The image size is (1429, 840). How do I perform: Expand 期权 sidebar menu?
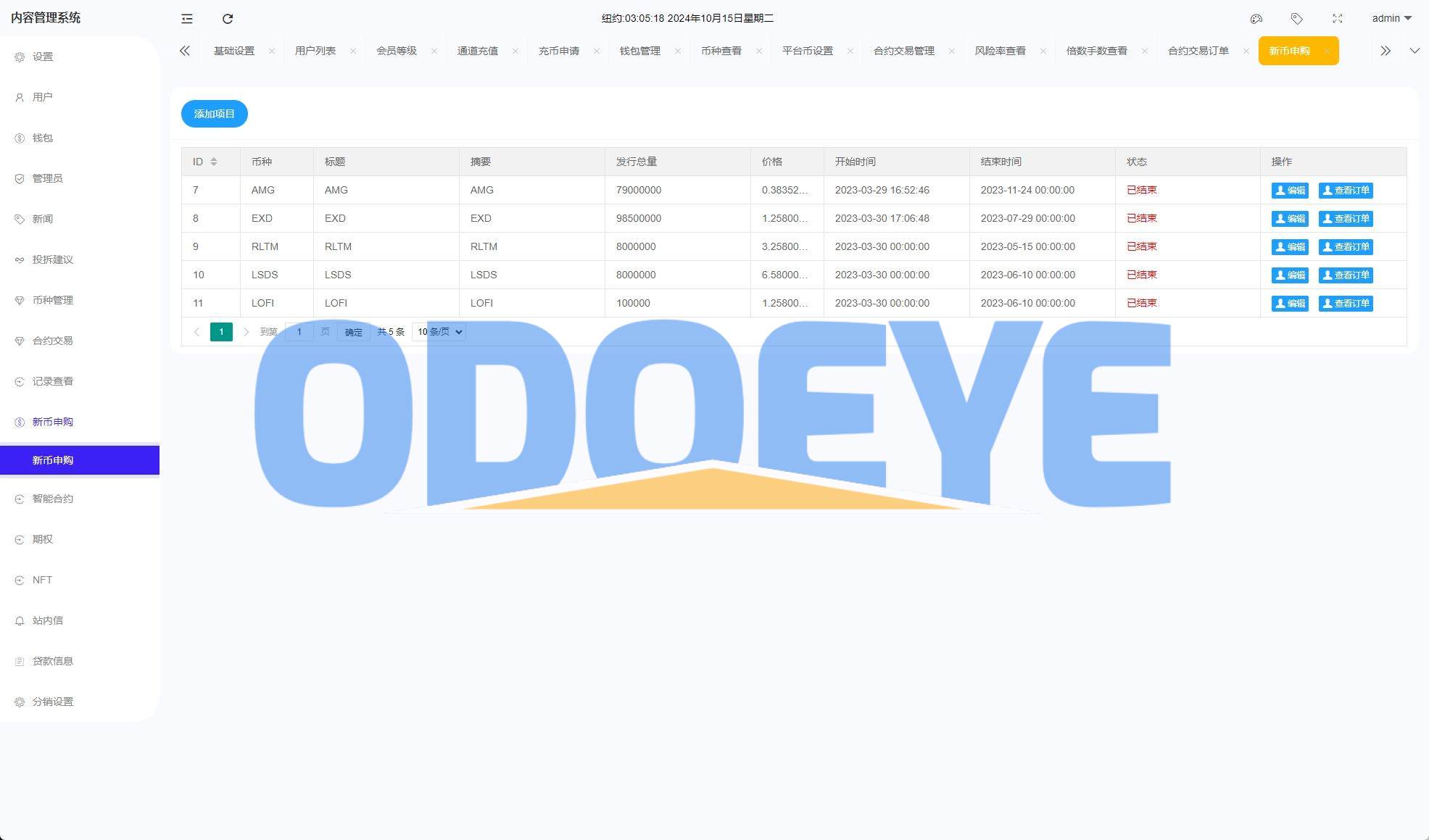point(80,539)
